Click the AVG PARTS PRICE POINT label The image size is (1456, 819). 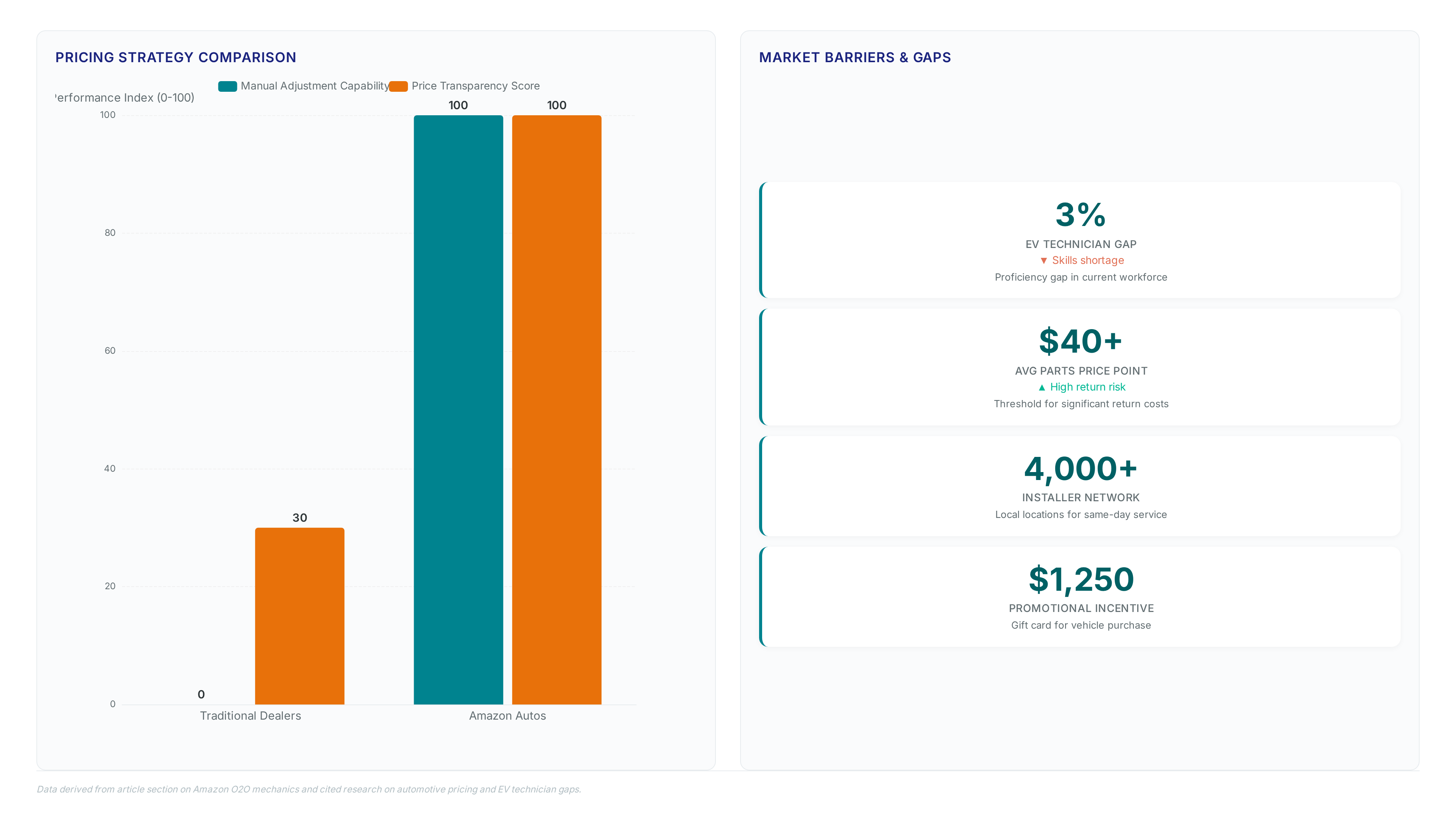(x=1081, y=371)
